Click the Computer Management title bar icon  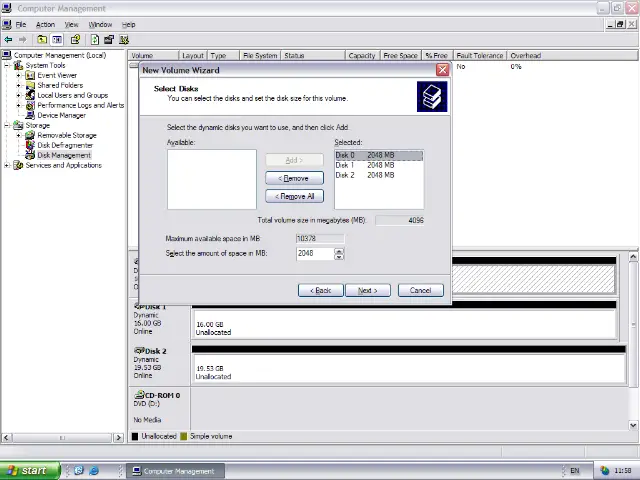pyautogui.click(x=7, y=8)
